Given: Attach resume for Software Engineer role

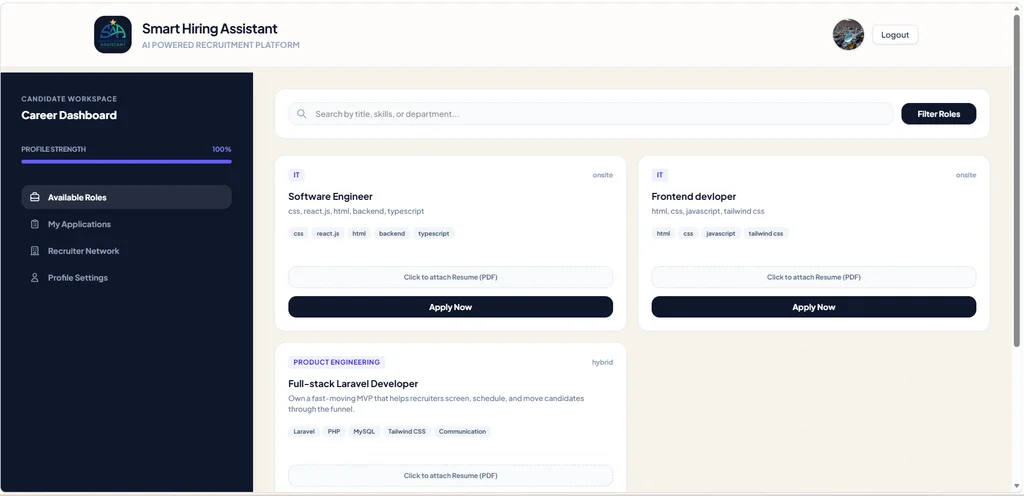Looking at the screenshot, I should coord(451,277).
